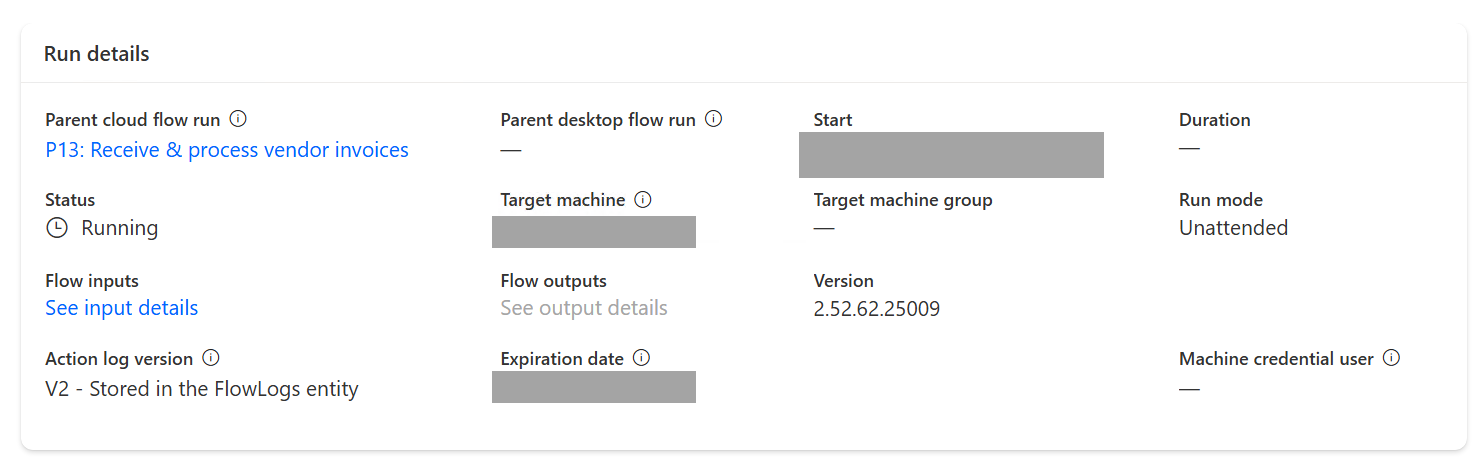The width and height of the screenshot is (1481, 472).
Task: Click the Start field label
Action: [x=833, y=120]
